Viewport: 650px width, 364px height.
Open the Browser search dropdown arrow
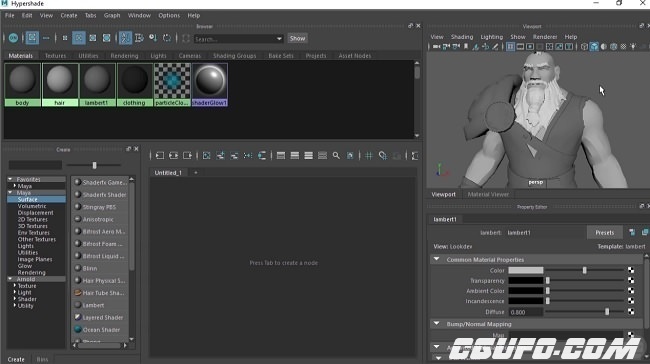pyautogui.click(x=279, y=39)
